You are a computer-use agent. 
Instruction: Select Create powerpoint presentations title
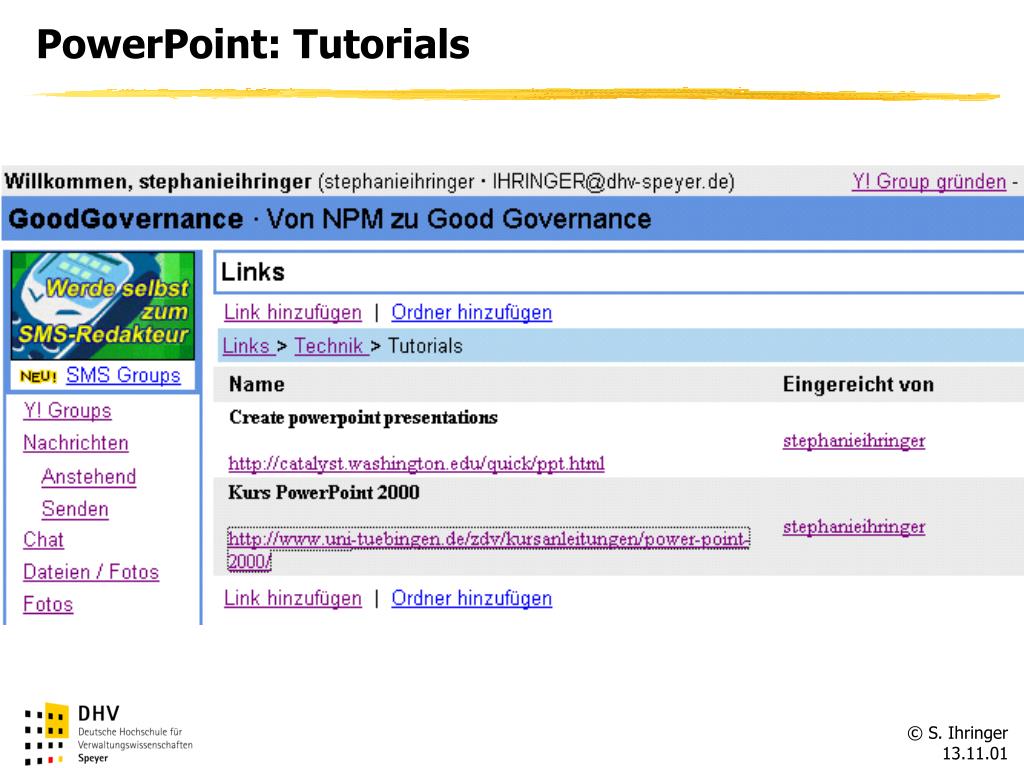363,418
